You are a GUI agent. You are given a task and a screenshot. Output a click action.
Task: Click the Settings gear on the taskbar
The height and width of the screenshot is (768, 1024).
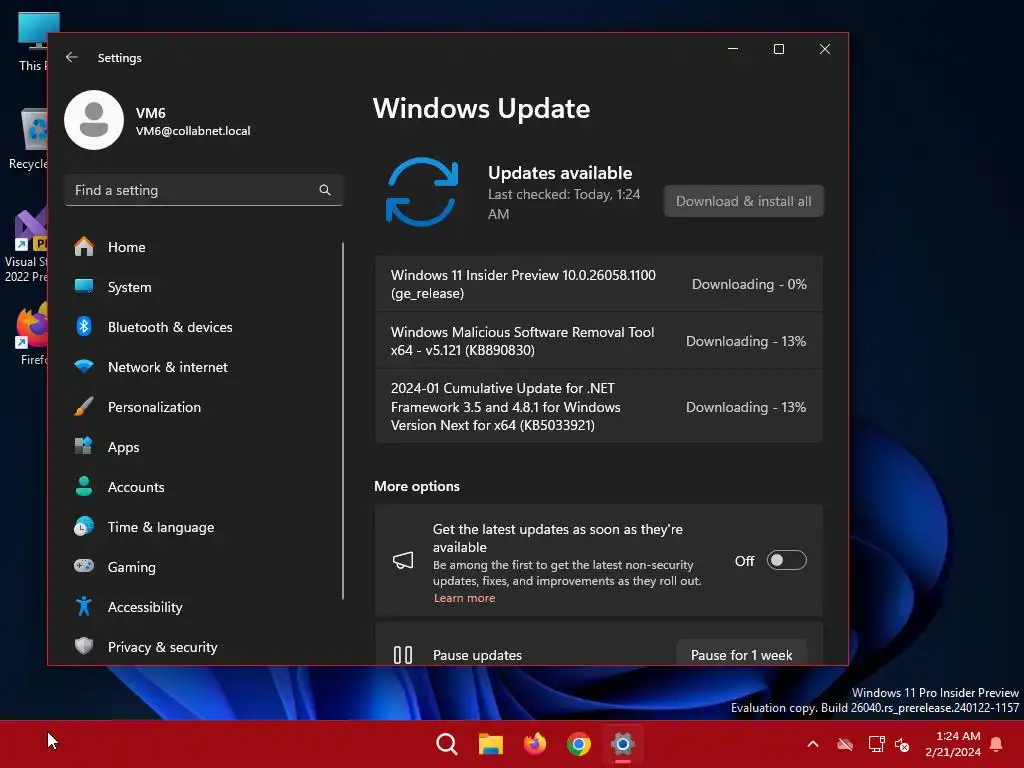coord(622,744)
